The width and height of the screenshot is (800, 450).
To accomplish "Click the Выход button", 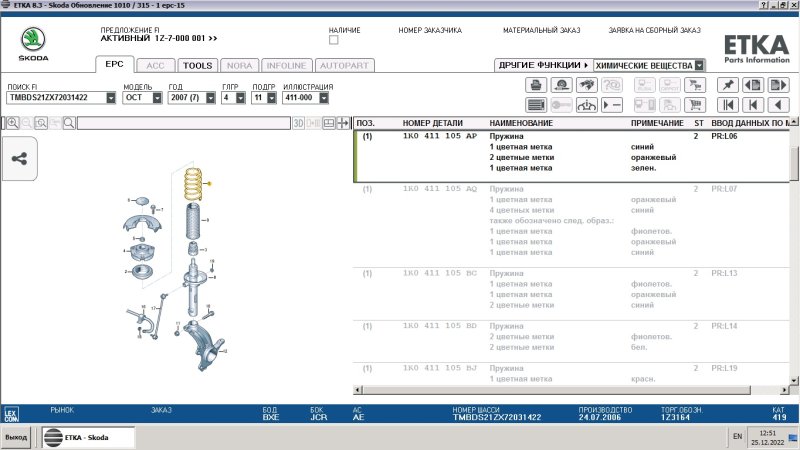I will coord(16,437).
